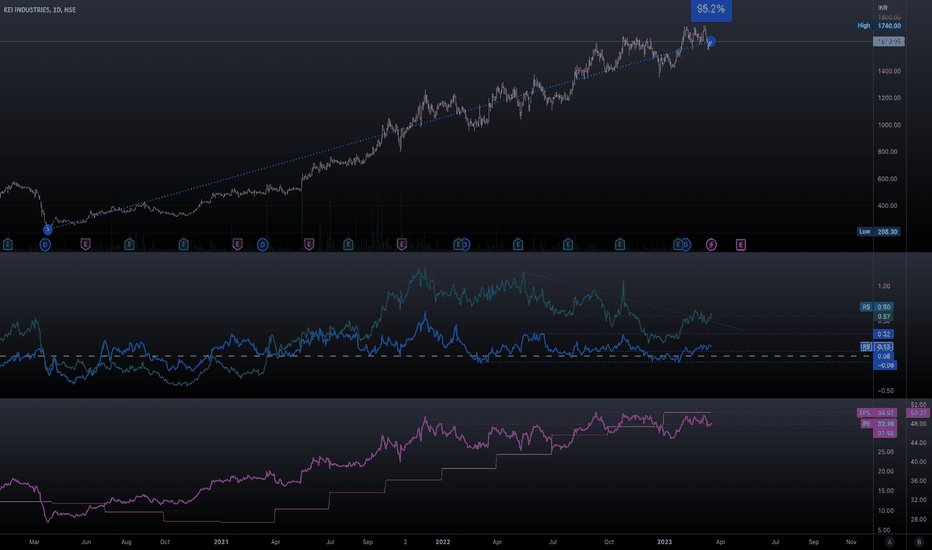Click the pink PE value label
The image size is (932, 550).
click(x=879, y=423)
